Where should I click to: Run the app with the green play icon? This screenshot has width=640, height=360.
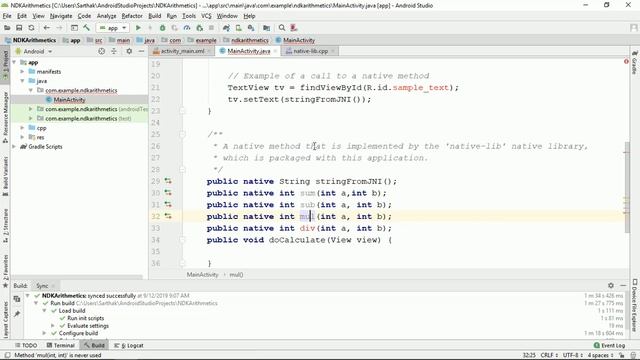[138, 28]
